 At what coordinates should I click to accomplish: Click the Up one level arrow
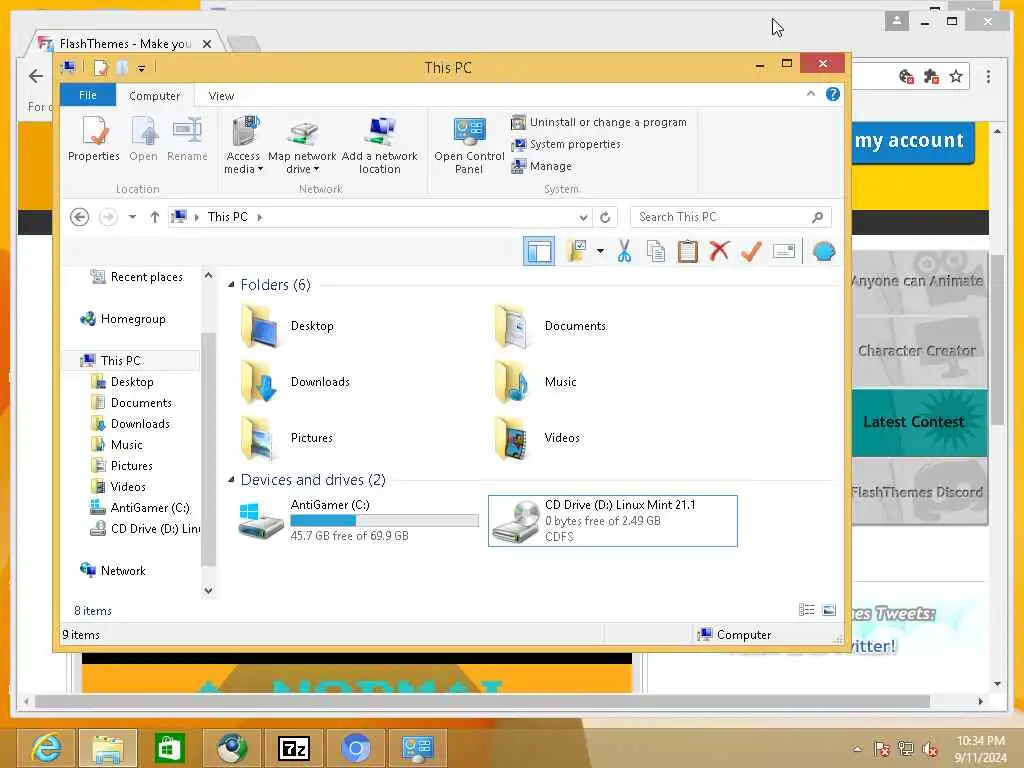(155, 217)
